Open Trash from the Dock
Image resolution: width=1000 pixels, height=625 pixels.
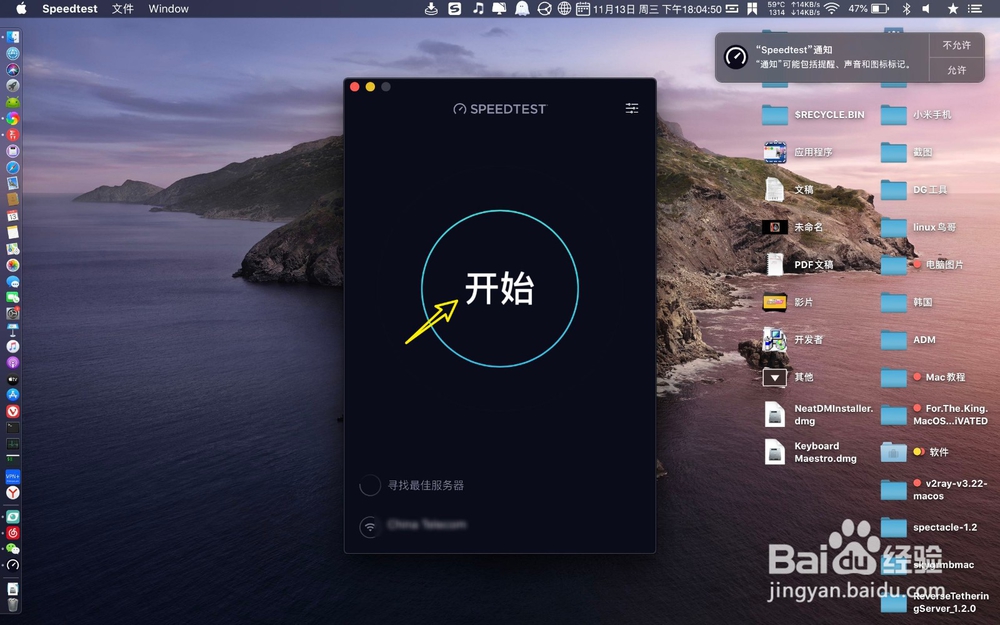(13, 605)
